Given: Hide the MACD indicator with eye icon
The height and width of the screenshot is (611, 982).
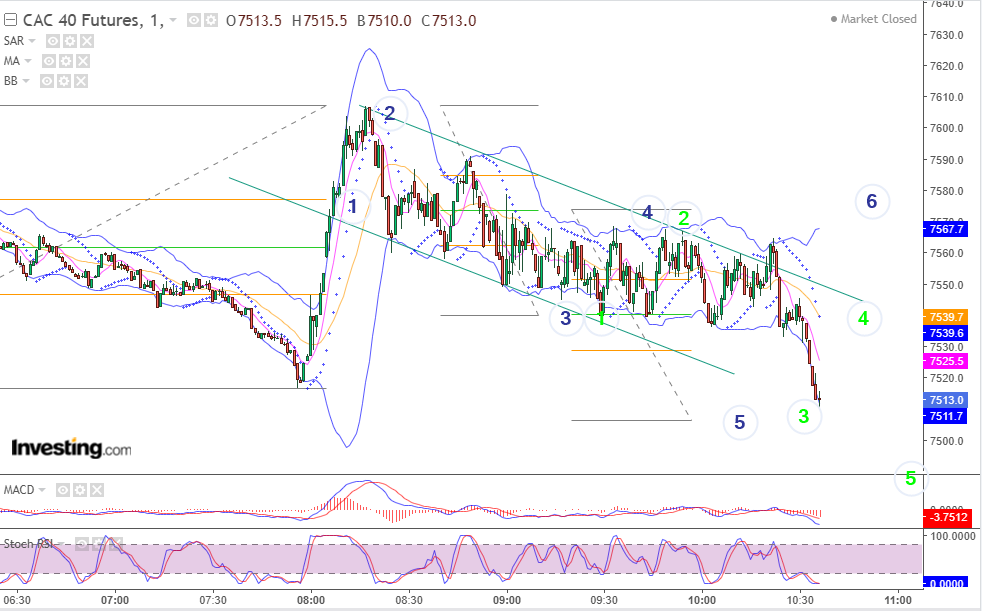Looking at the screenshot, I should coord(63,490).
